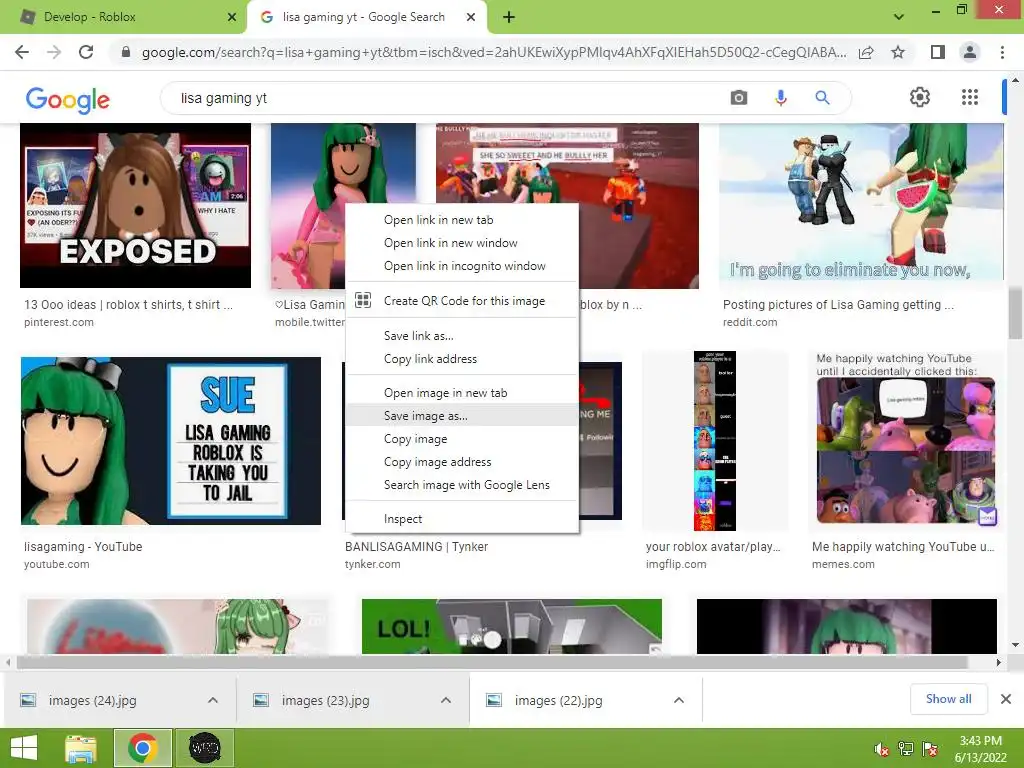Image resolution: width=1024 pixels, height=768 pixels.
Task: Select Copy image address
Action: 462,462
